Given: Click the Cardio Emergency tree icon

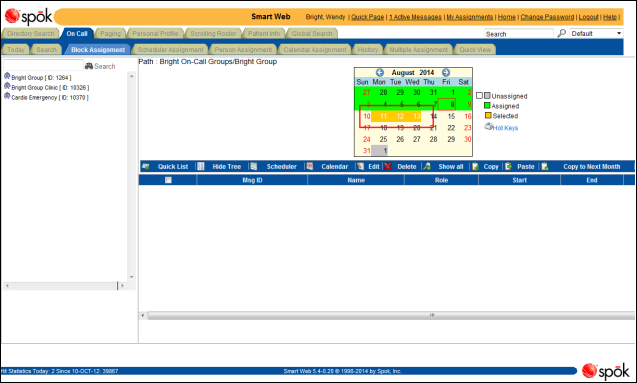Looking at the screenshot, I should pyautogui.click(x=7, y=96).
